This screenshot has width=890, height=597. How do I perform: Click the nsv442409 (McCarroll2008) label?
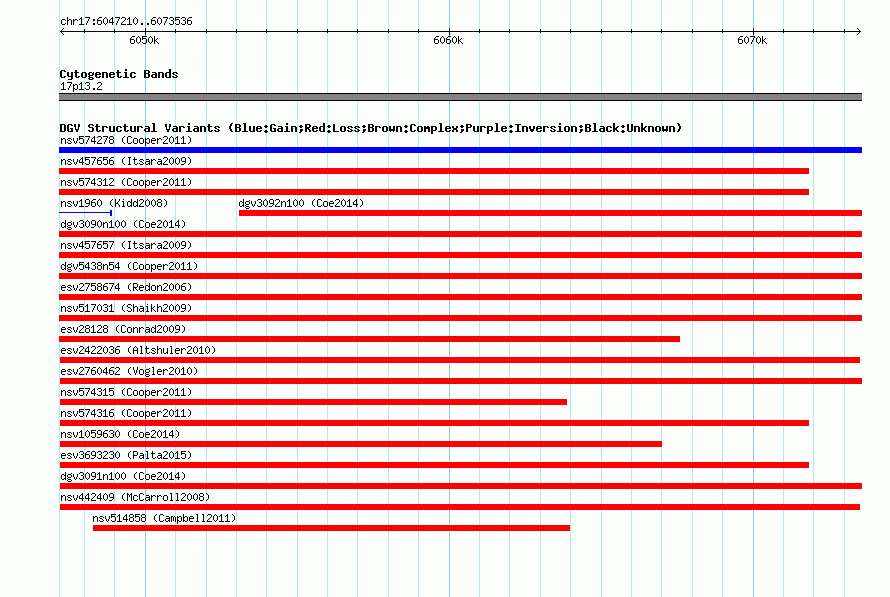coord(135,497)
